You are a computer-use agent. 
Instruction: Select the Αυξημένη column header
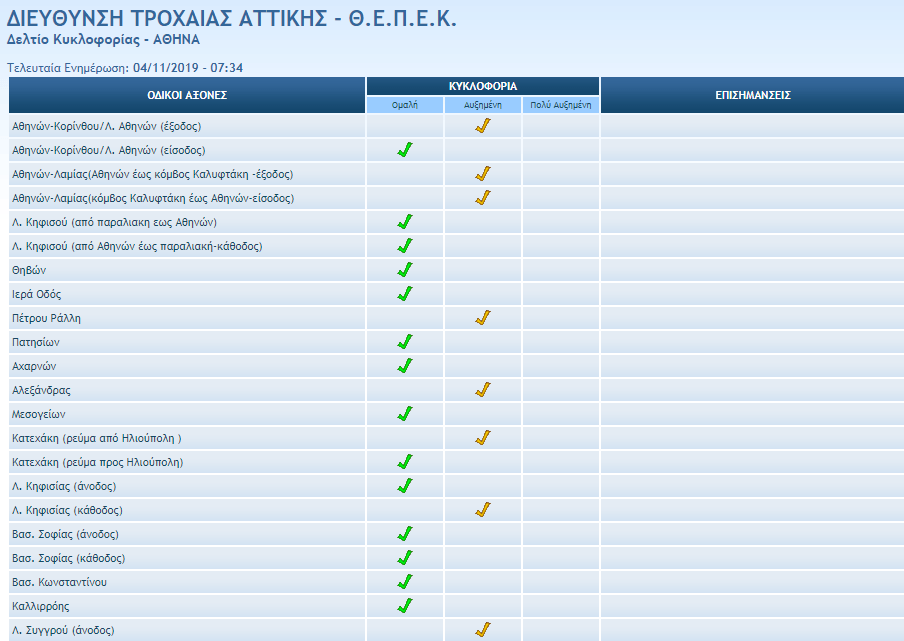pos(483,104)
